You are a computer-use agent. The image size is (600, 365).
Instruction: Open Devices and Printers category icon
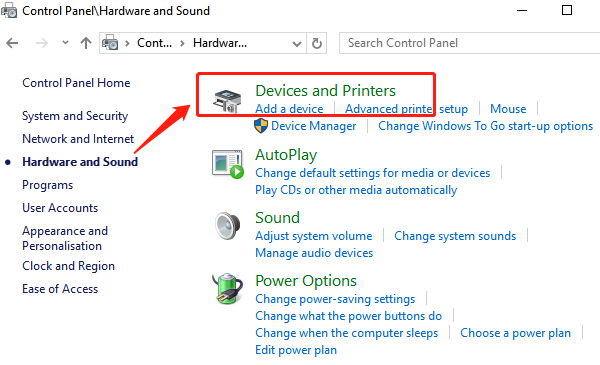[x=227, y=101]
